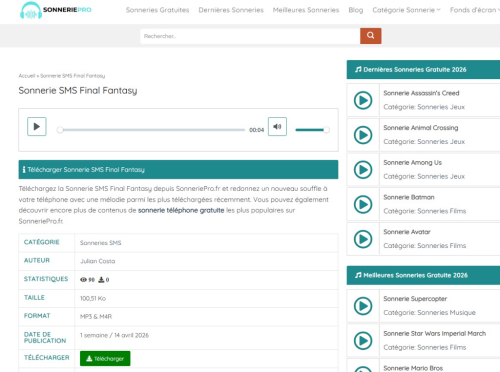This screenshot has height=372, width=500.
Task: Open Sonnerie Assassin's Creed title link
Action: click(x=421, y=93)
